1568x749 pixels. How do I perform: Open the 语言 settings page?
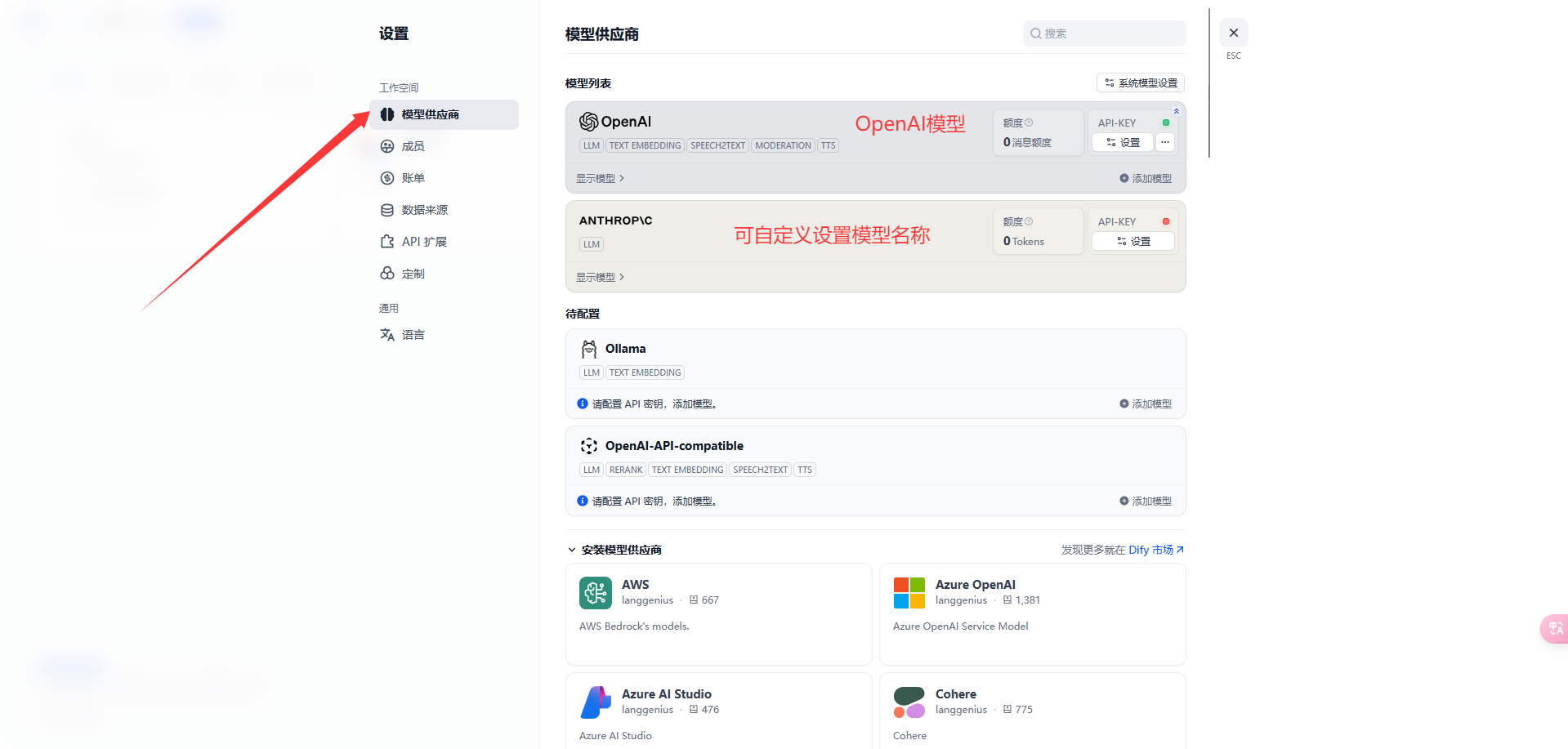tap(413, 335)
